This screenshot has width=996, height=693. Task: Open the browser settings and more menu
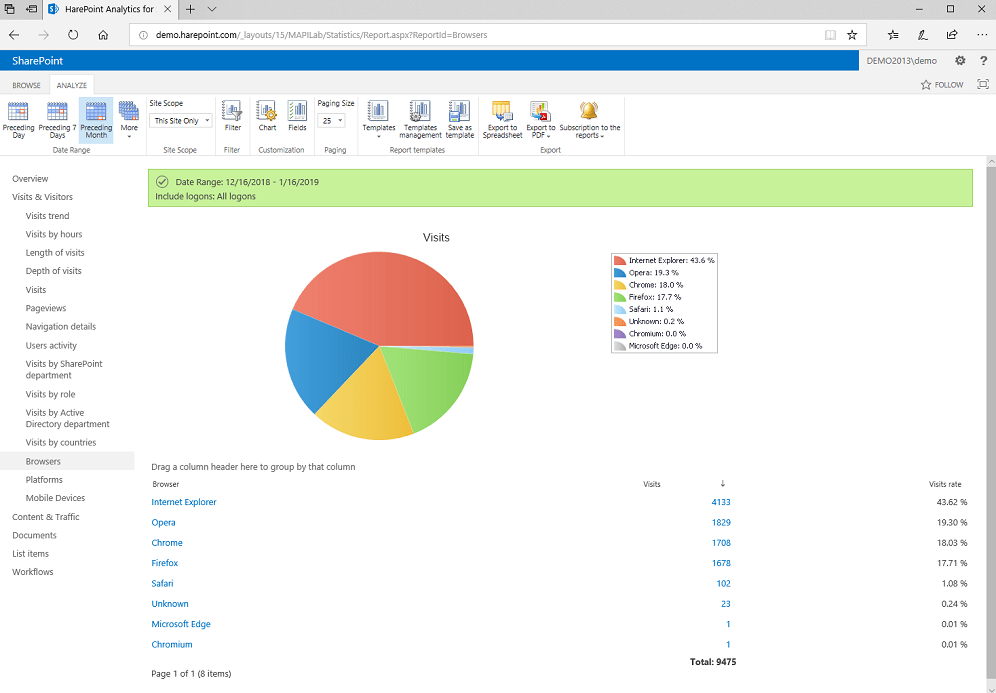981,35
